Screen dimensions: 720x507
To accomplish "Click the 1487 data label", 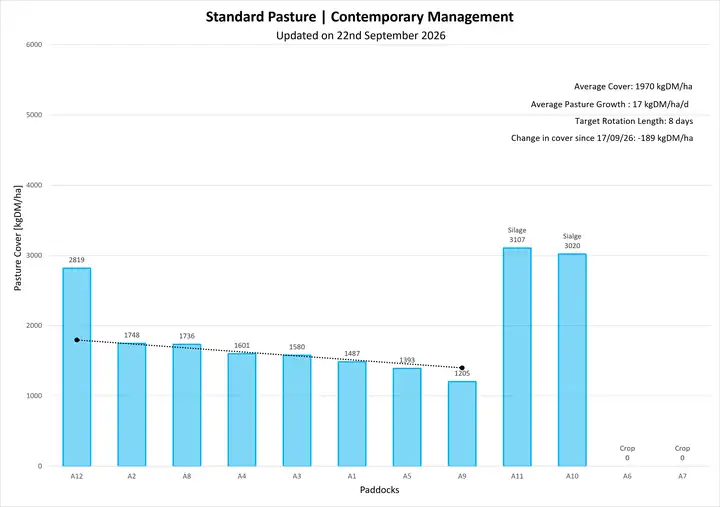I will [352, 354].
